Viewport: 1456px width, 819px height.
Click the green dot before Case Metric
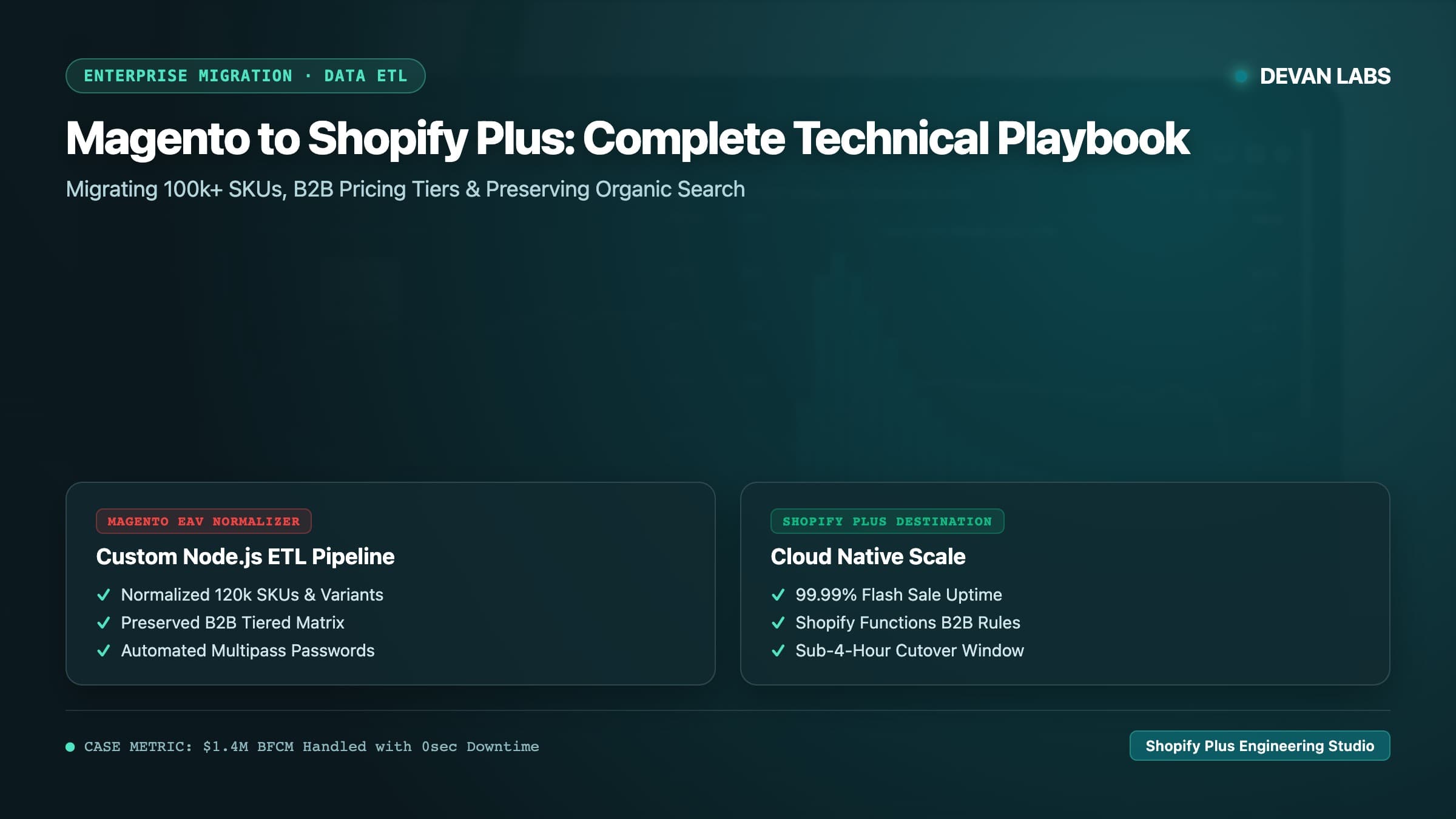70,747
